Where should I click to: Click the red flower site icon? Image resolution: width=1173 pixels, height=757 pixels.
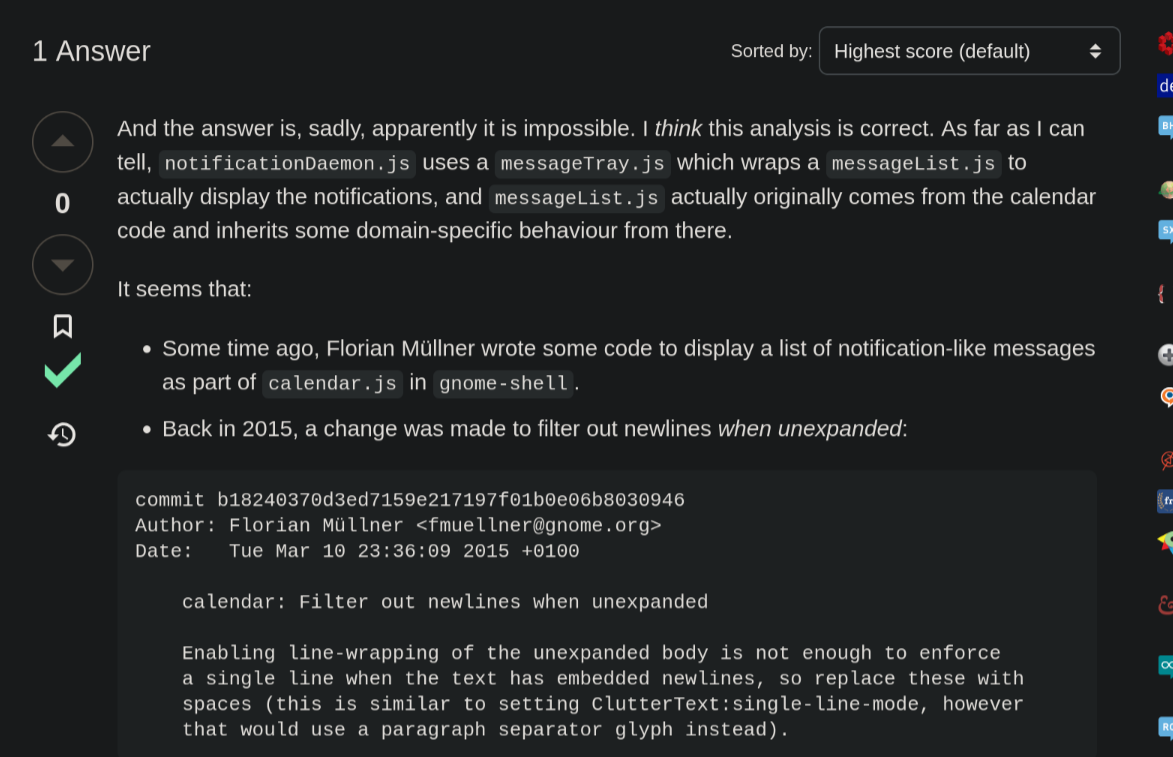click(1165, 43)
